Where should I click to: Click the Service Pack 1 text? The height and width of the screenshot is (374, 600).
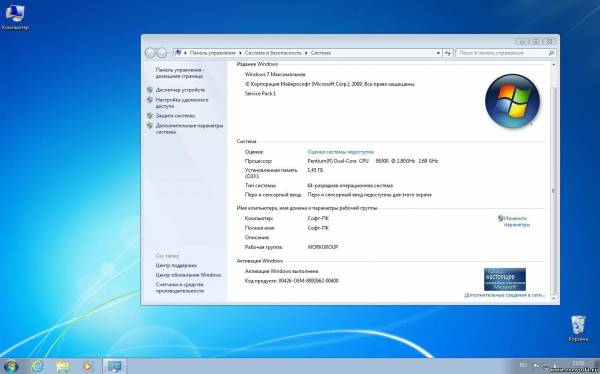[x=260, y=94]
